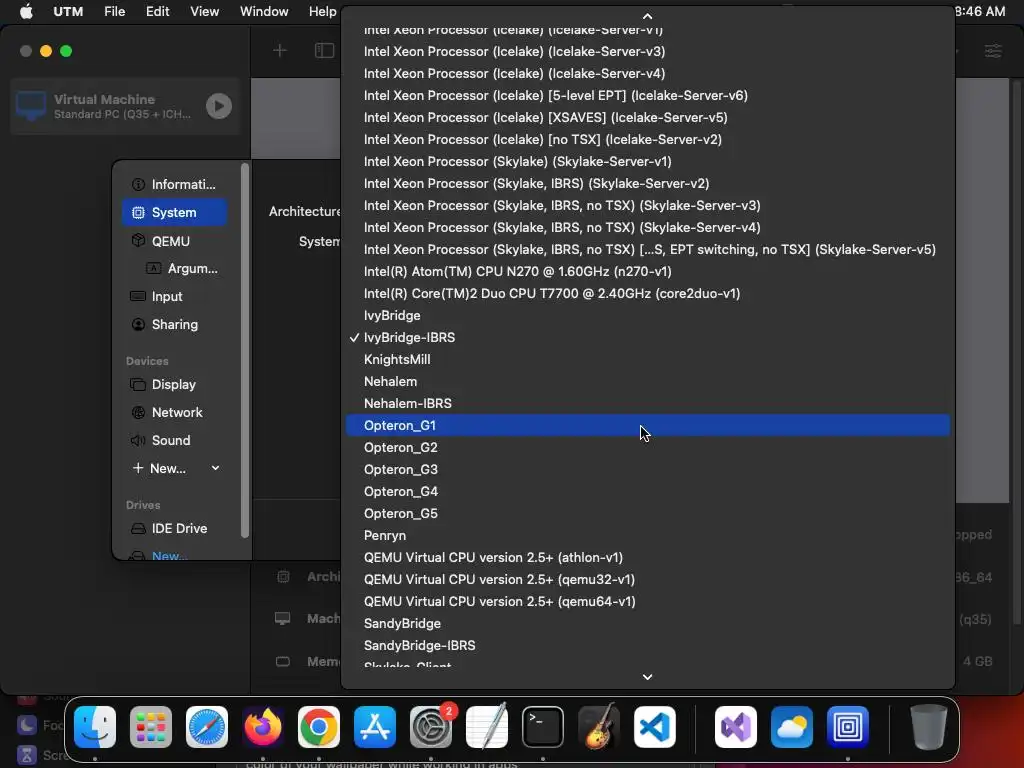The image size is (1024, 768).
Task: Open the View menu
Action: (204, 11)
